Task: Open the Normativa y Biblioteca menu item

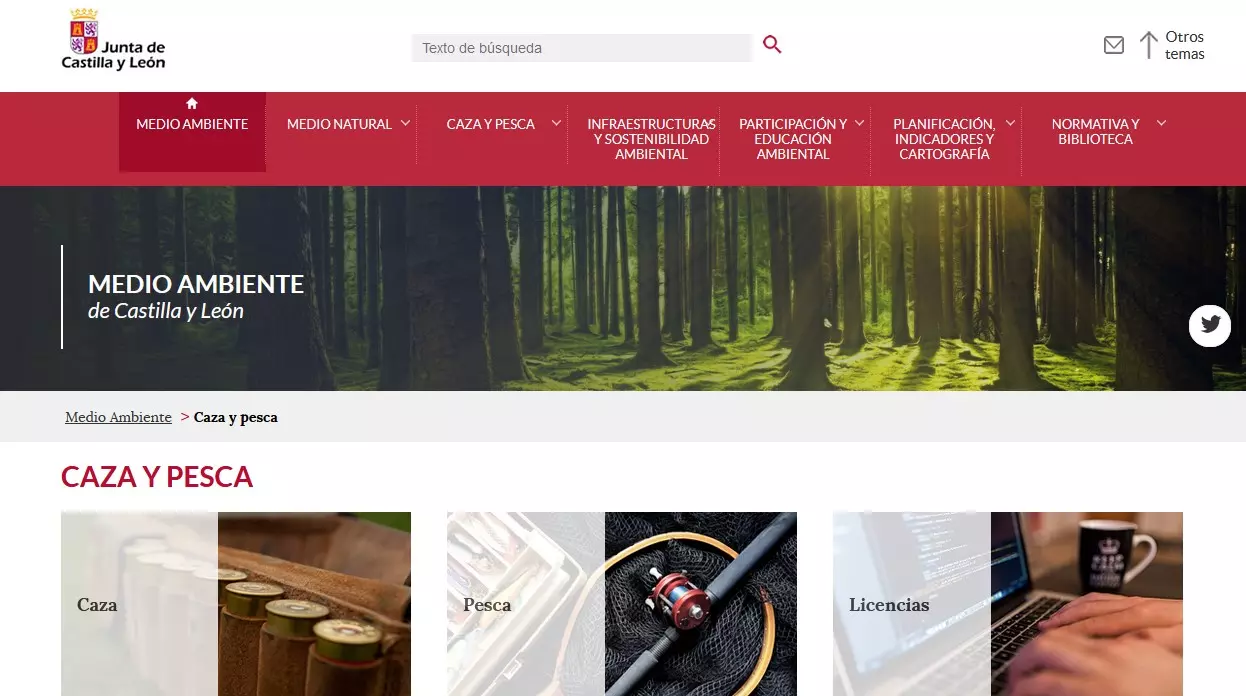Action: point(1095,131)
